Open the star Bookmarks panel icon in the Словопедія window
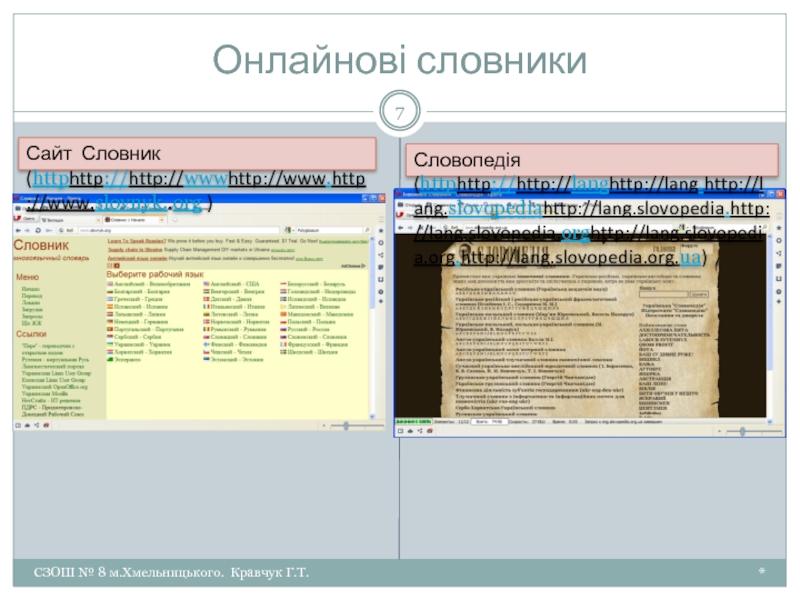This screenshot has width=800, height=600. [779, 228]
